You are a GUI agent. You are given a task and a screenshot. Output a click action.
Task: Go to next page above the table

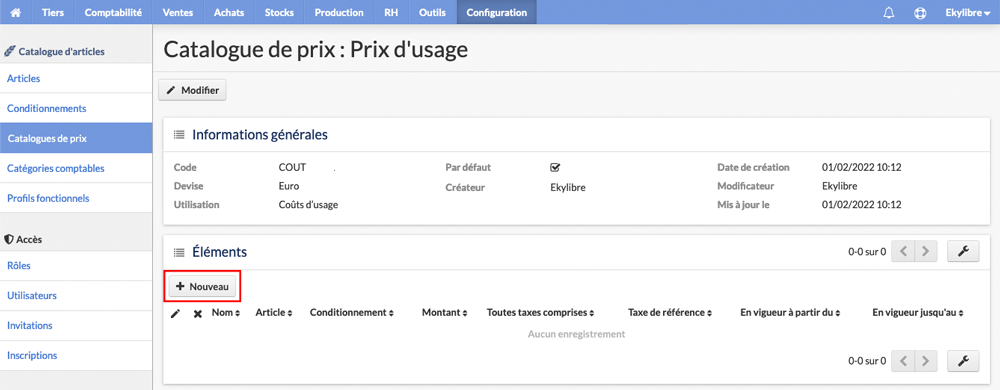pyautogui.click(x=926, y=252)
